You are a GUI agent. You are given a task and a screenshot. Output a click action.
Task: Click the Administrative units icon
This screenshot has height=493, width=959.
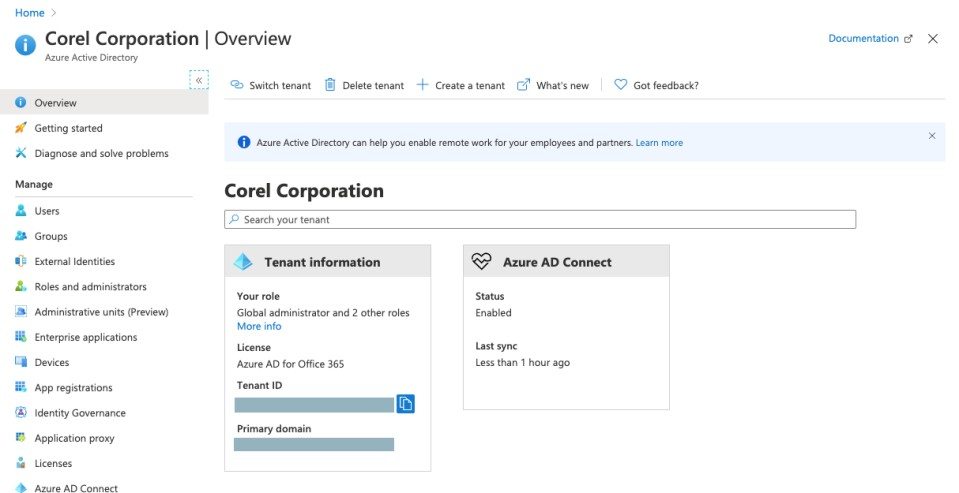[x=21, y=311]
